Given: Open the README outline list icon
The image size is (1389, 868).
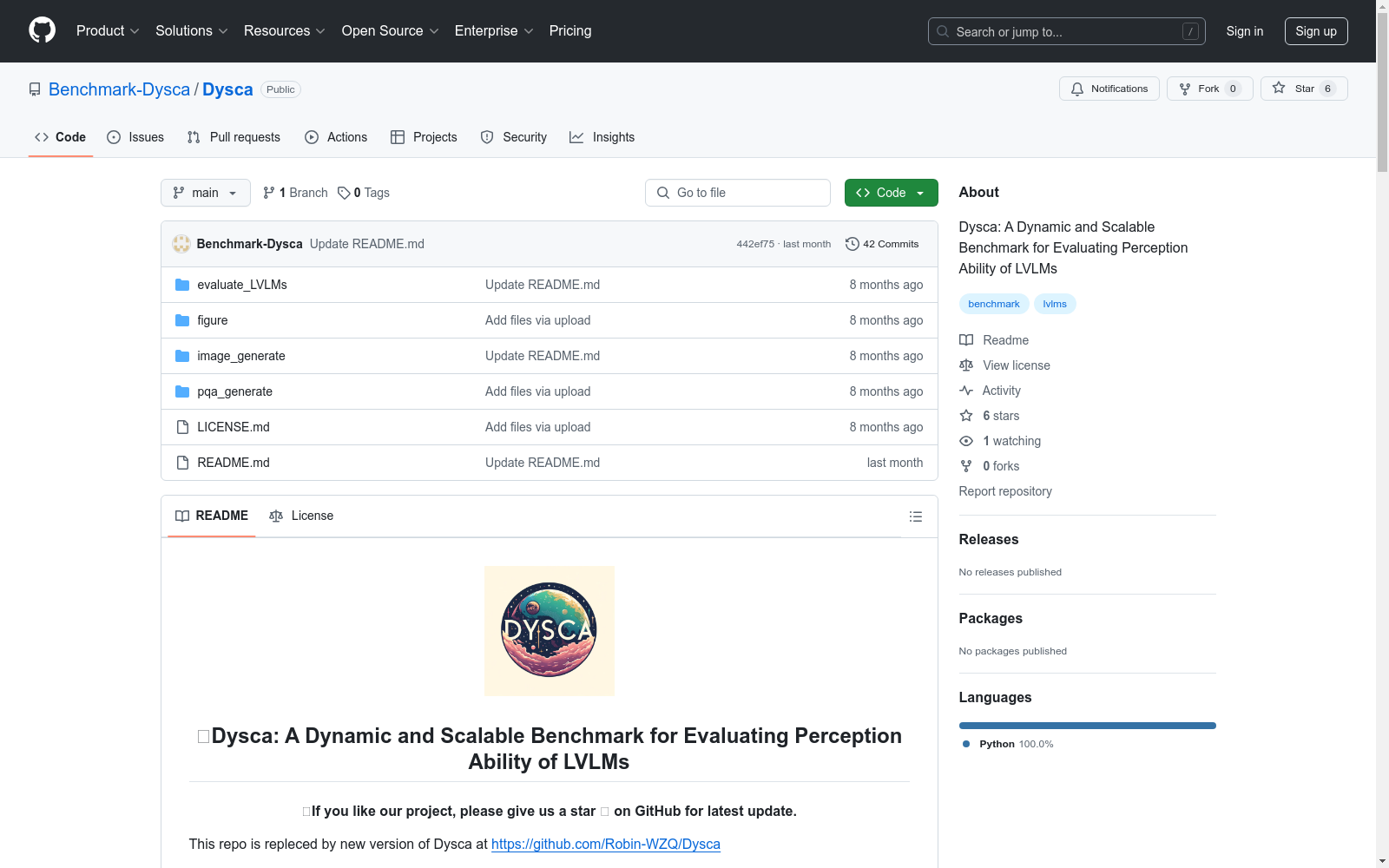Looking at the screenshot, I should coord(916,516).
